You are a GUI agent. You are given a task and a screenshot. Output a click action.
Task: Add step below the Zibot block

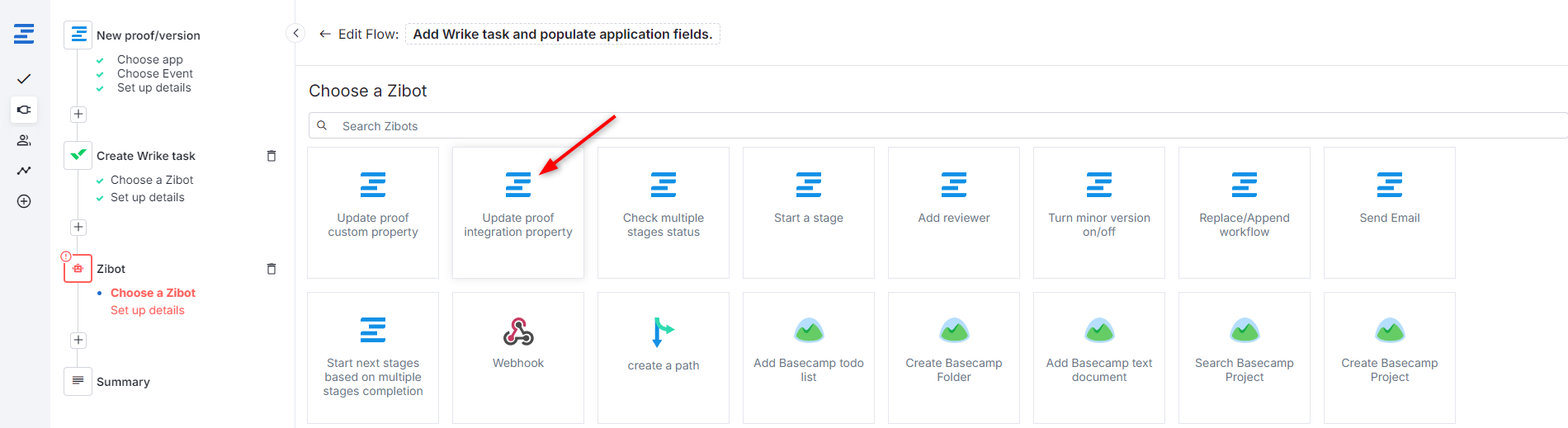coord(78,341)
